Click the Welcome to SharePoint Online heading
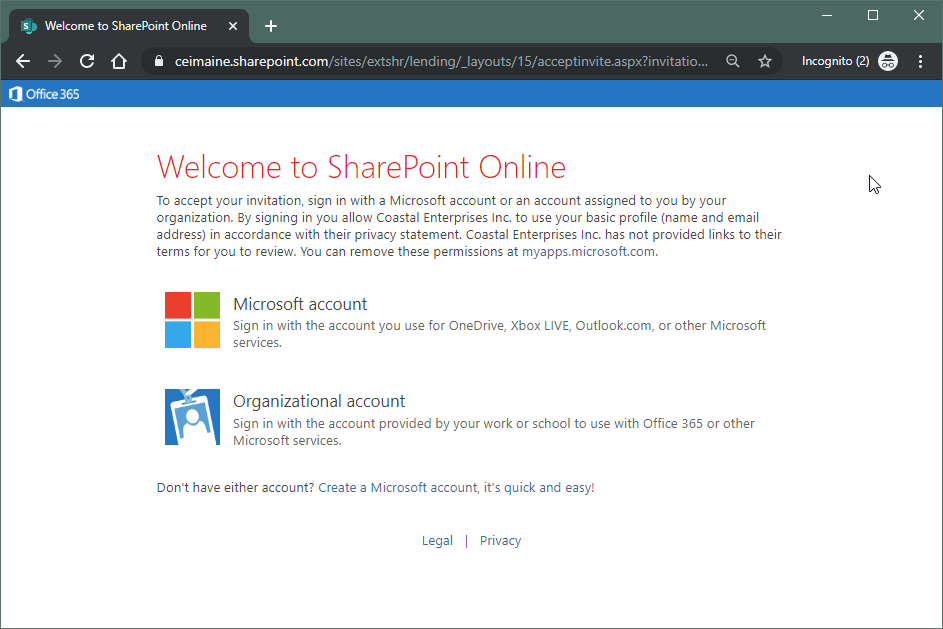The image size is (943, 629). [361, 167]
